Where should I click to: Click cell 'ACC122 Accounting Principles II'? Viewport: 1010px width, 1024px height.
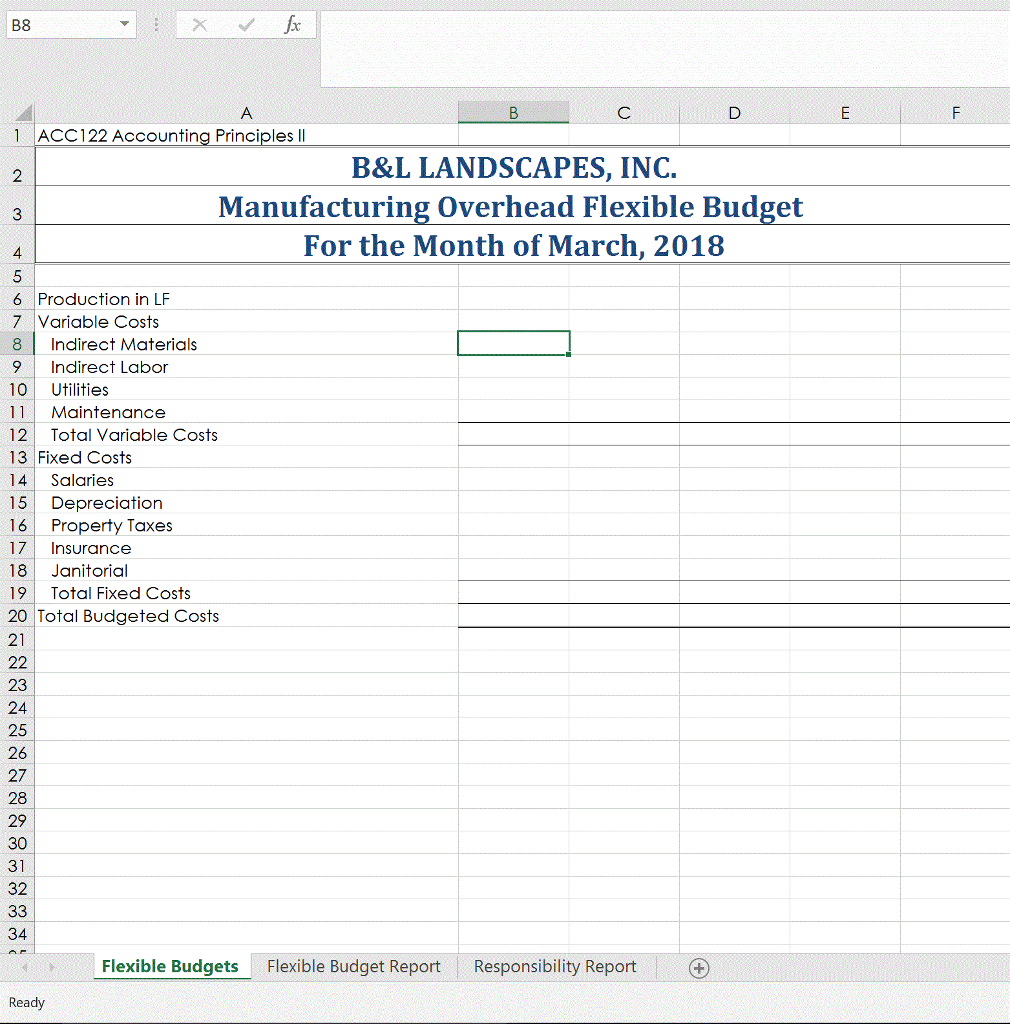tap(246, 136)
